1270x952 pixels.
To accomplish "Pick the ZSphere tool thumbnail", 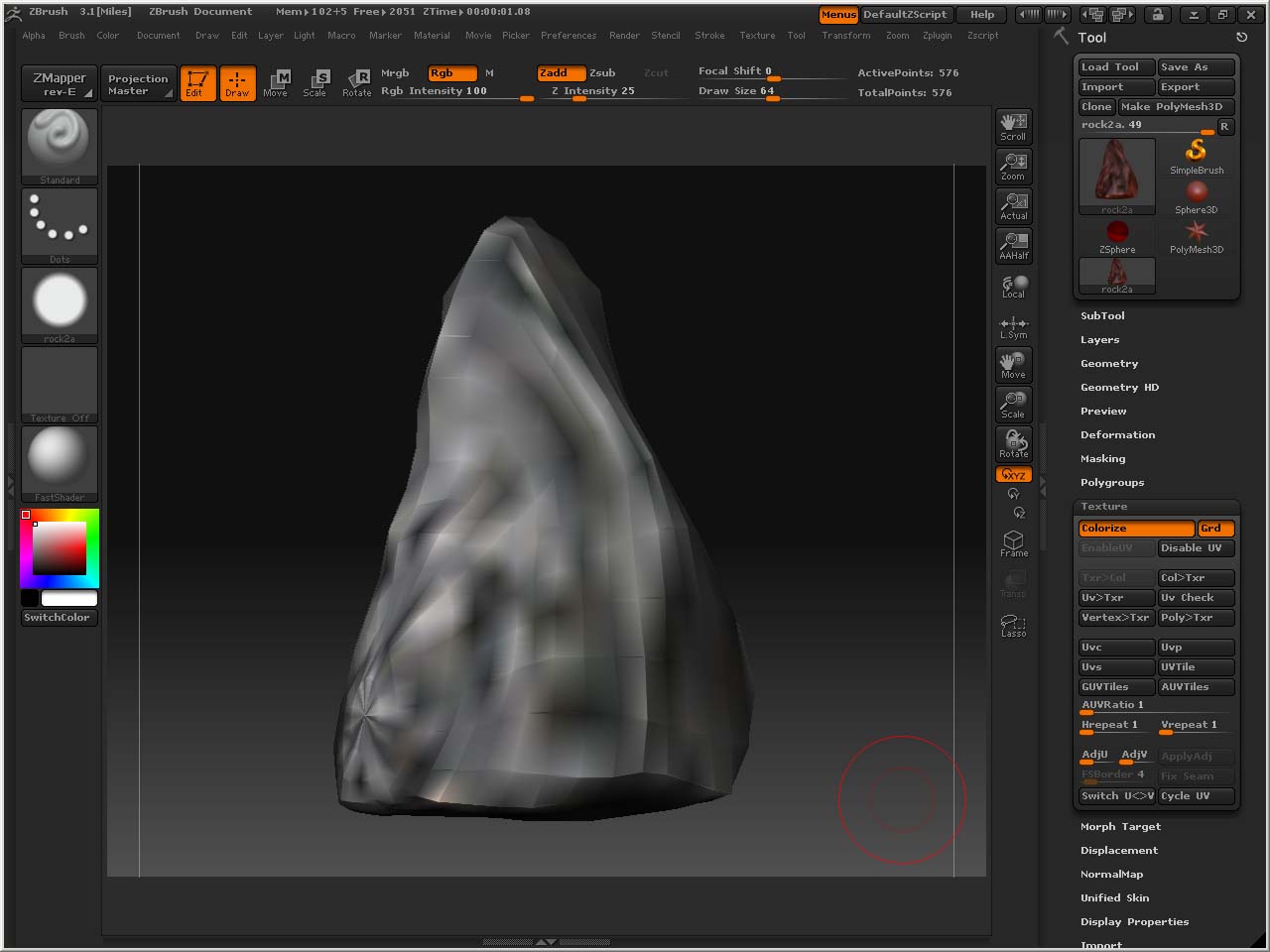I will (1117, 235).
